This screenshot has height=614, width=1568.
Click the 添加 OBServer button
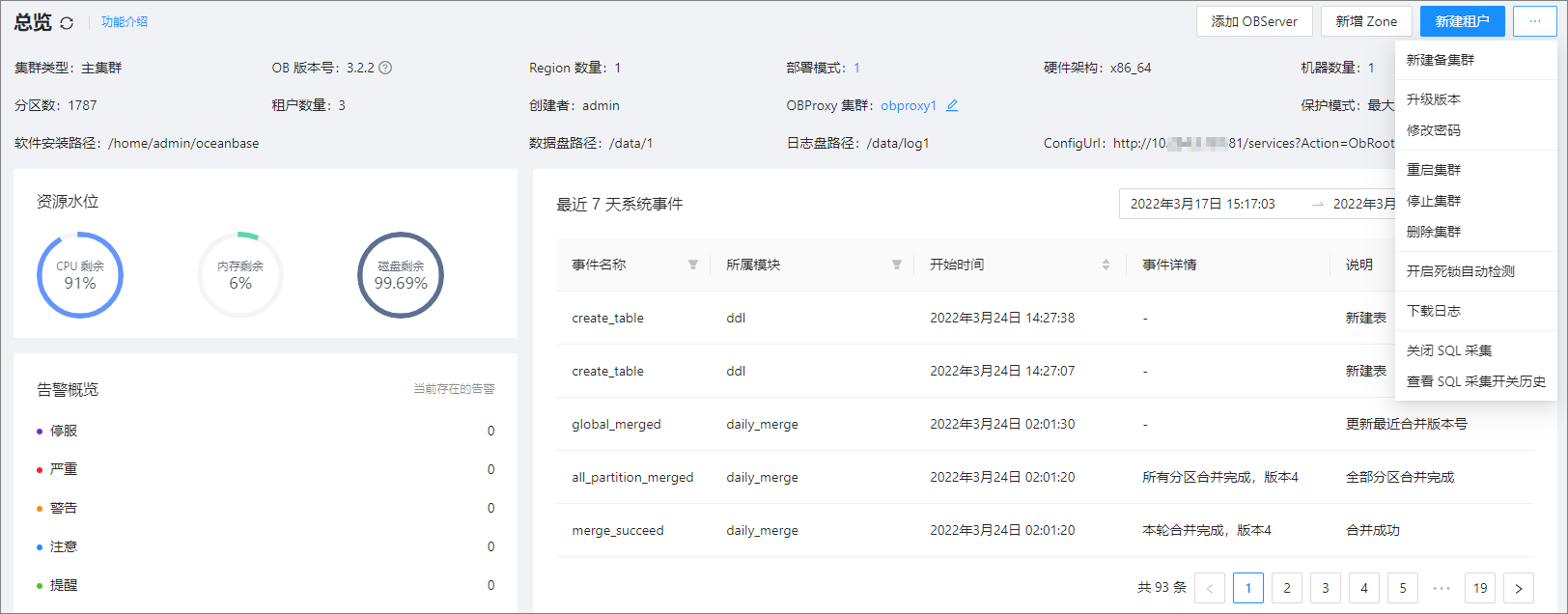[1254, 21]
